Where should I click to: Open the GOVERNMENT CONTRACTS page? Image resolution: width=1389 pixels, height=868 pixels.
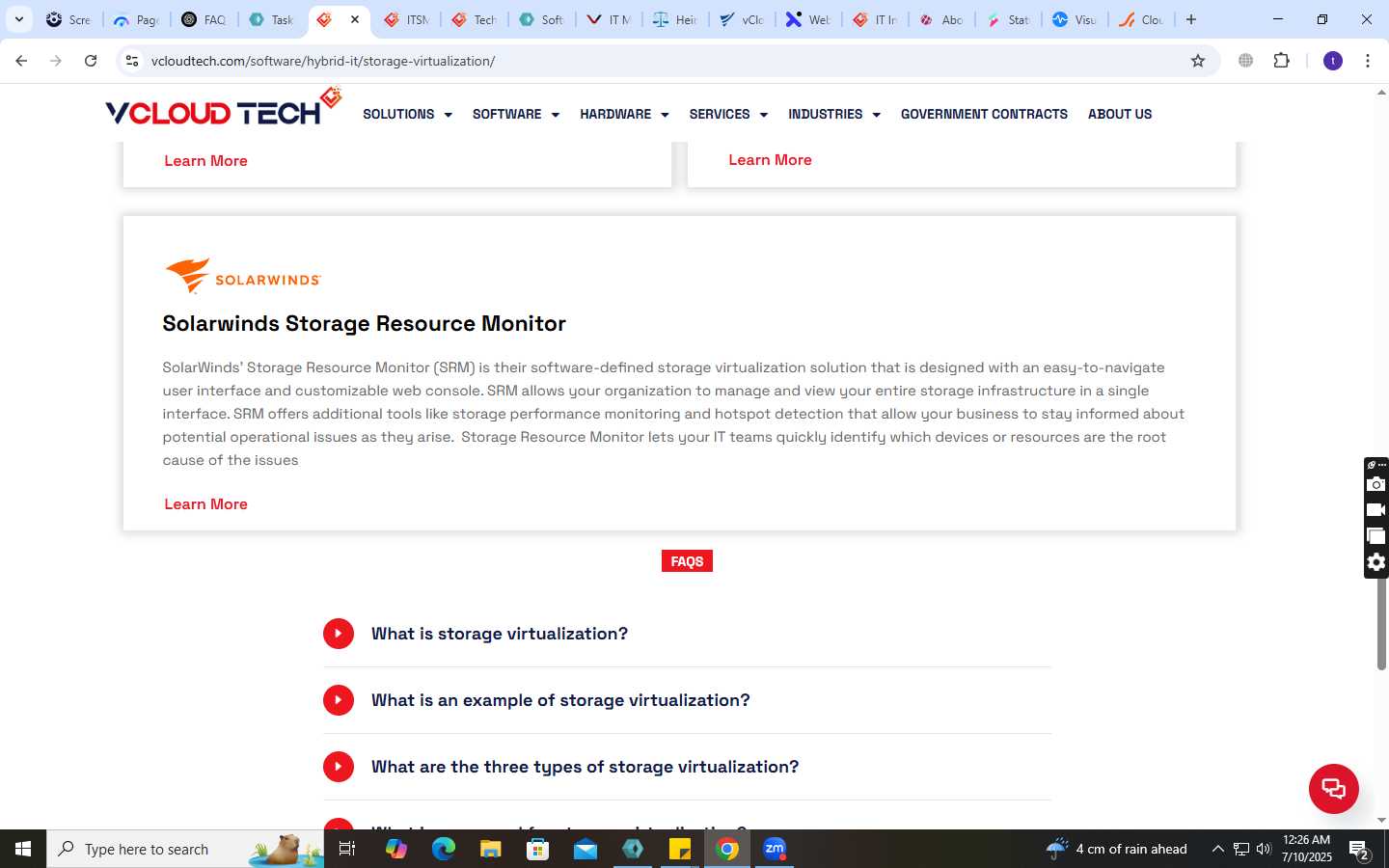click(984, 114)
